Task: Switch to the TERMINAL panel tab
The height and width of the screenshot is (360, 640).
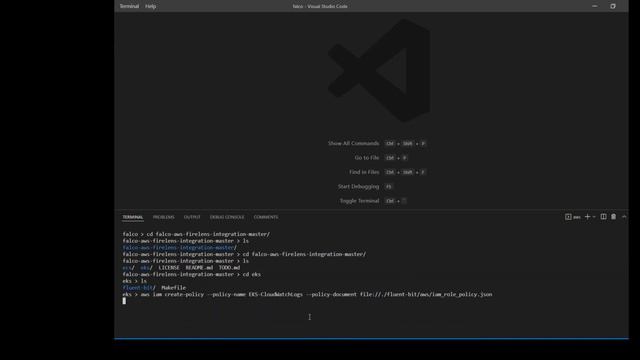Action: [133, 217]
